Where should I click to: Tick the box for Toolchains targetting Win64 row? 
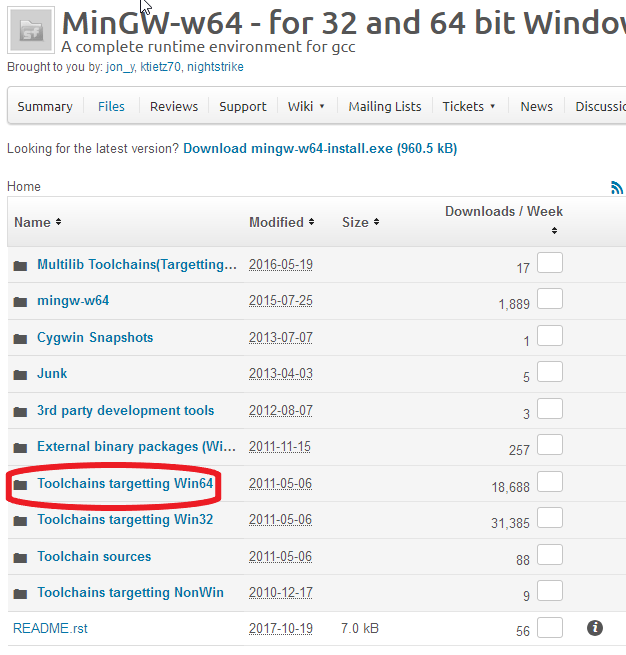pyautogui.click(x=550, y=482)
